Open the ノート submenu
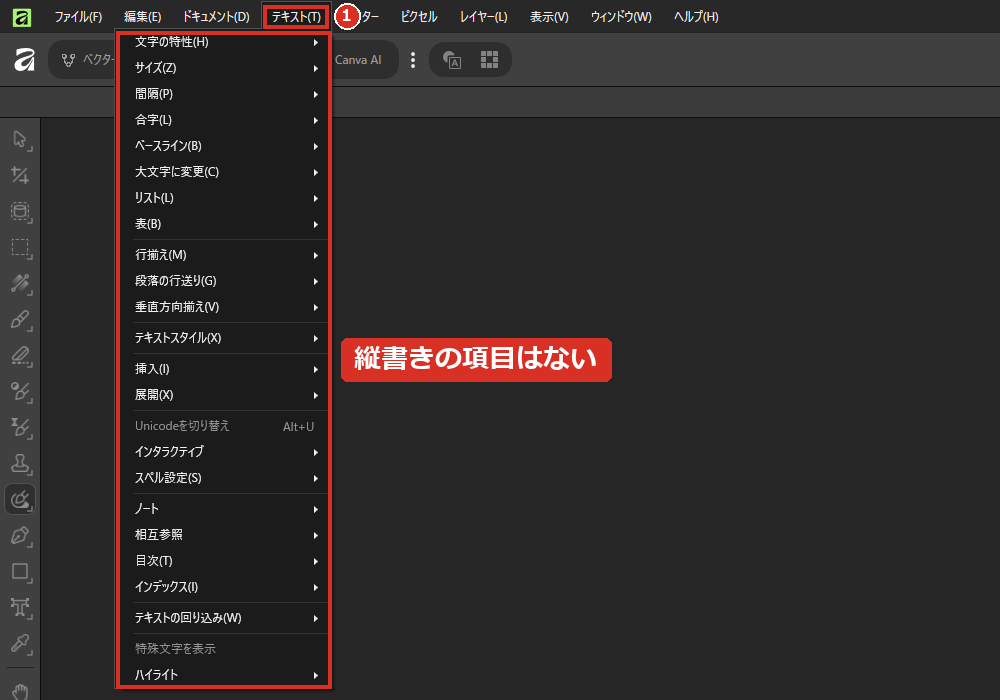This screenshot has width=1000, height=700. click(224, 509)
